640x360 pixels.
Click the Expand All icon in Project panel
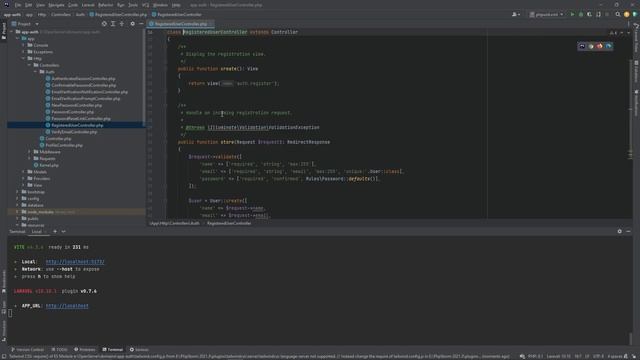coord(113,24)
